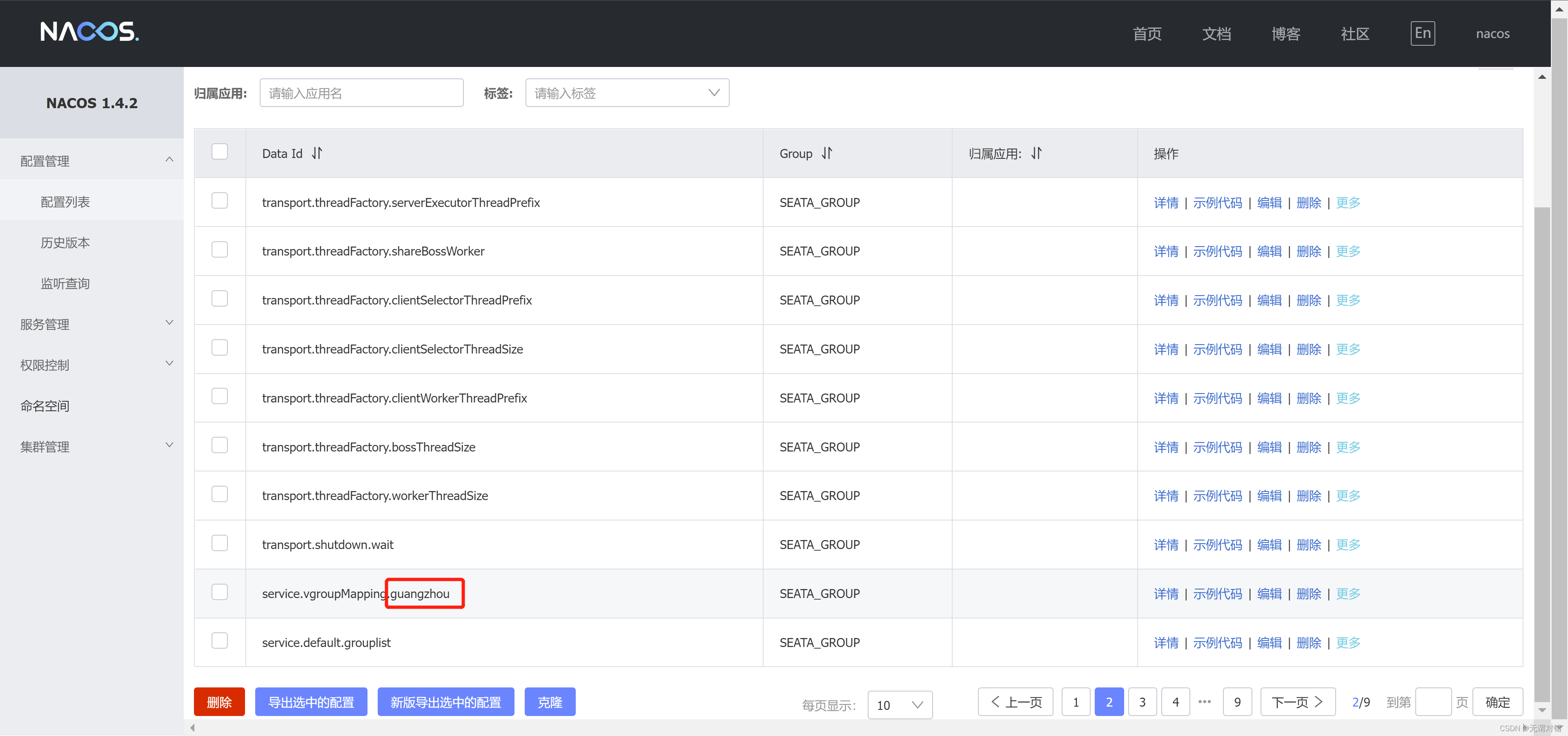The width and height of the screenshot is (1568, 736).
Task: Check transport.shutdown.wait row checkbox
Action: click(220, 543)
